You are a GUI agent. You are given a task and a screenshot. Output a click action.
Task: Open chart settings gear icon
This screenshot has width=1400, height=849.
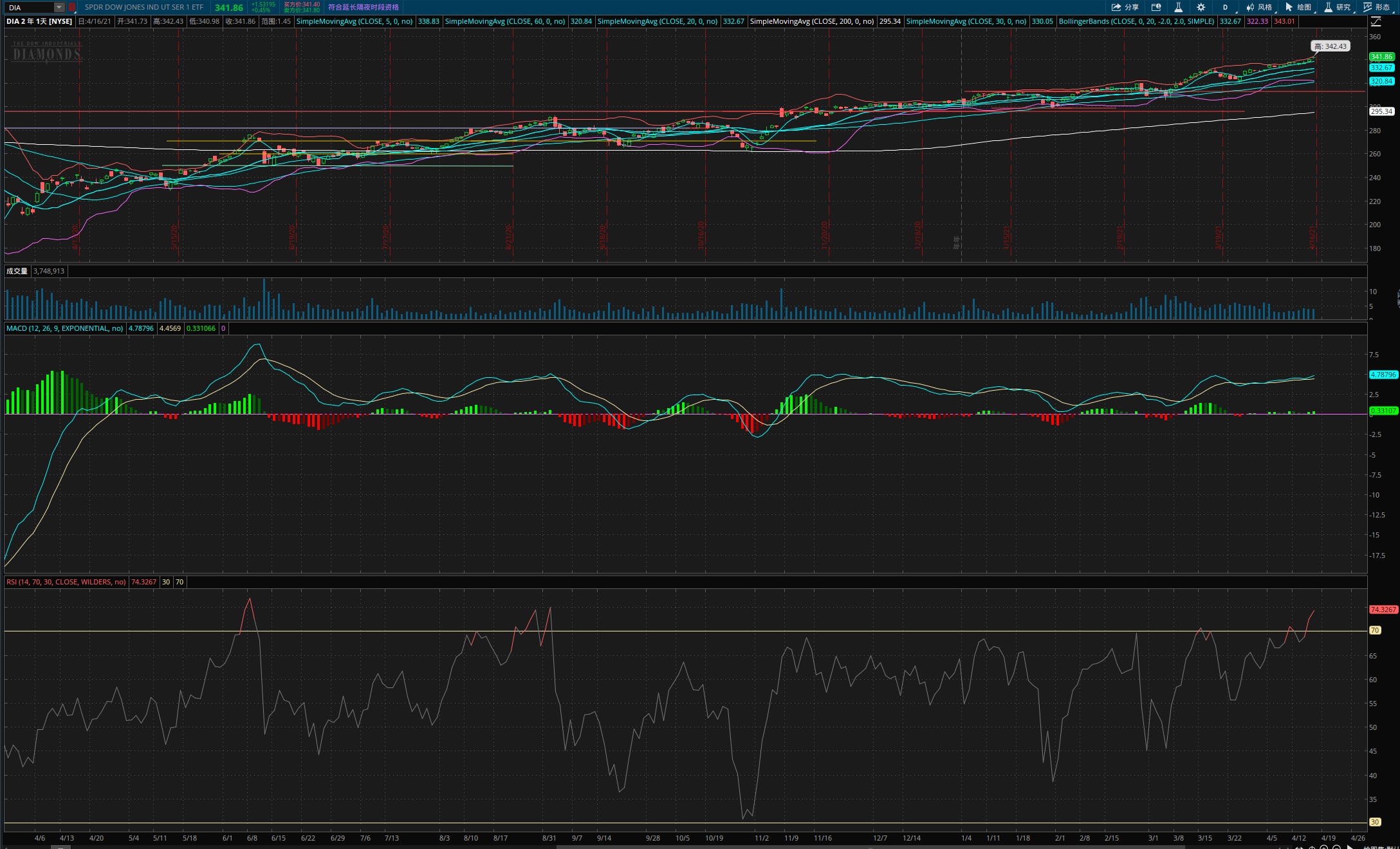pos(1201,7)
